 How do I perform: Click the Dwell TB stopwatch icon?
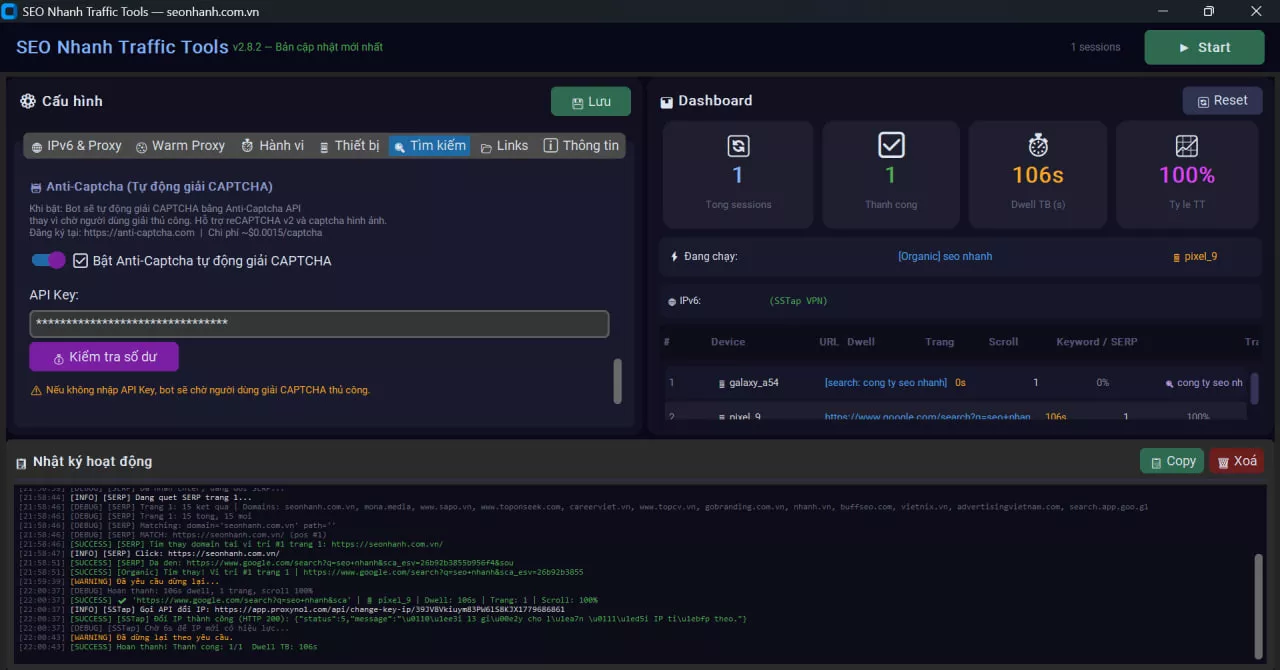click(x=1038, y=146)
